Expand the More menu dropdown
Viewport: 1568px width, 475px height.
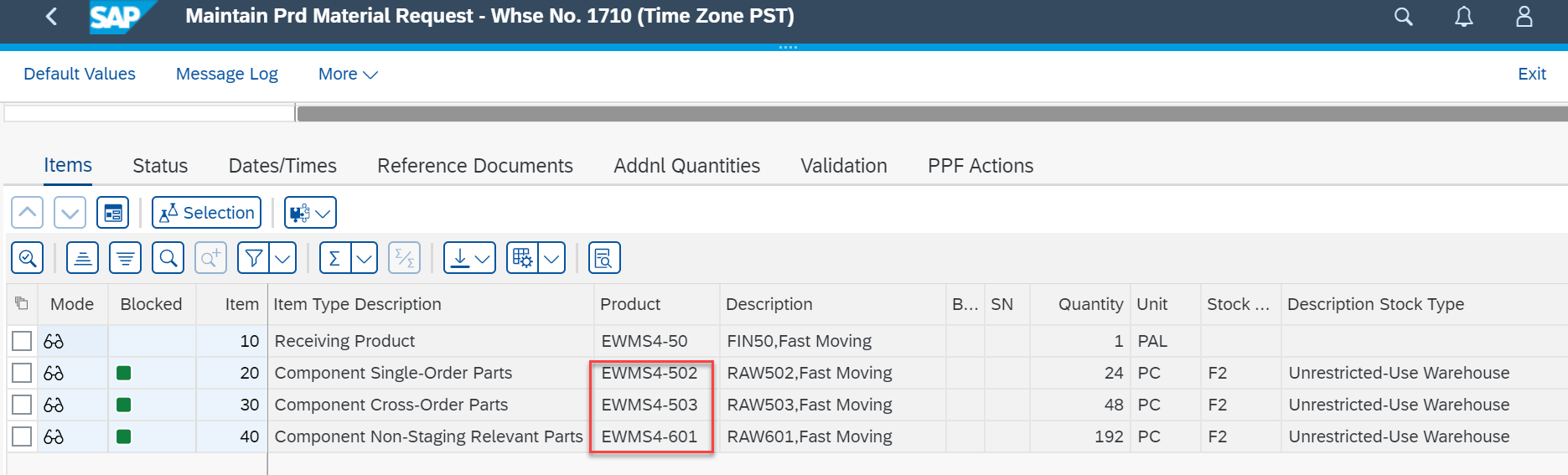click(348, 74)
